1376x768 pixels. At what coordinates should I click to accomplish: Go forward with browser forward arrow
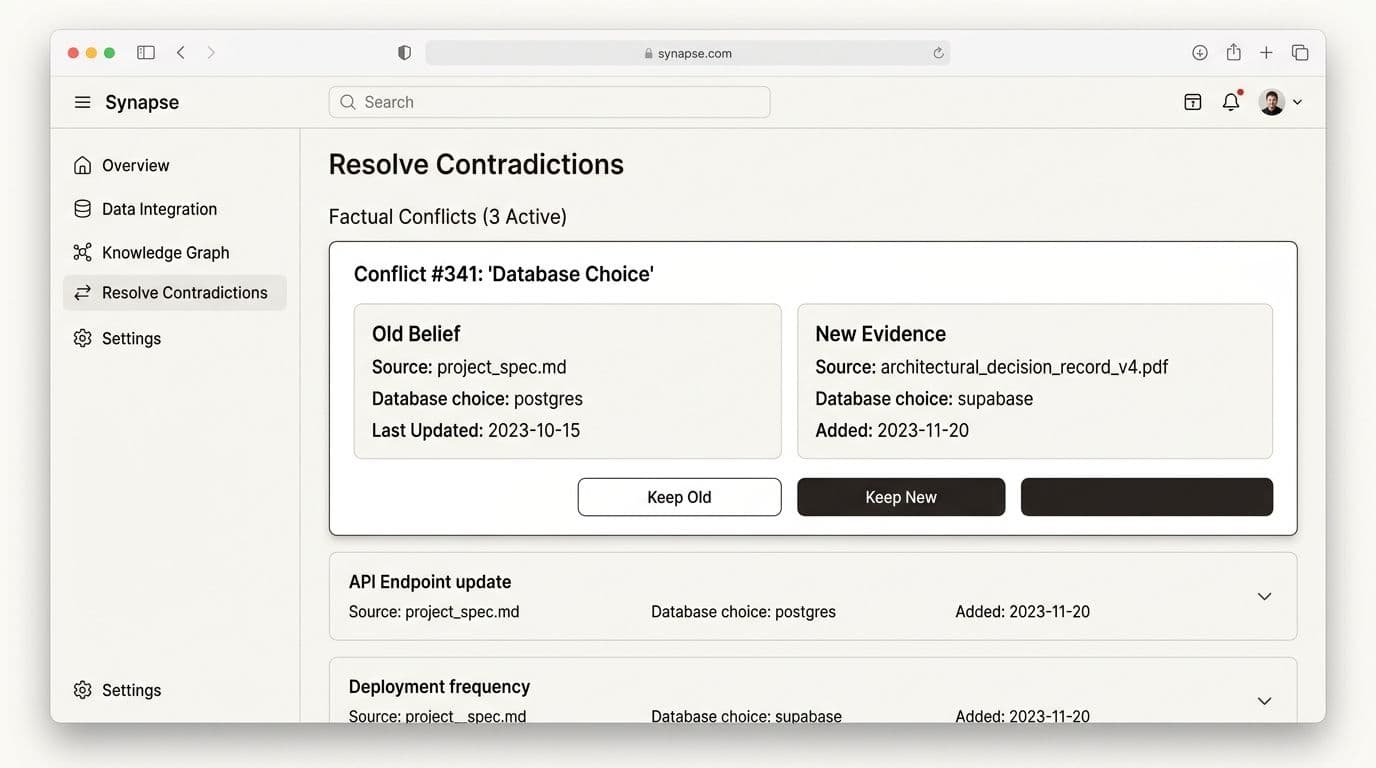[x=211, y=52]
